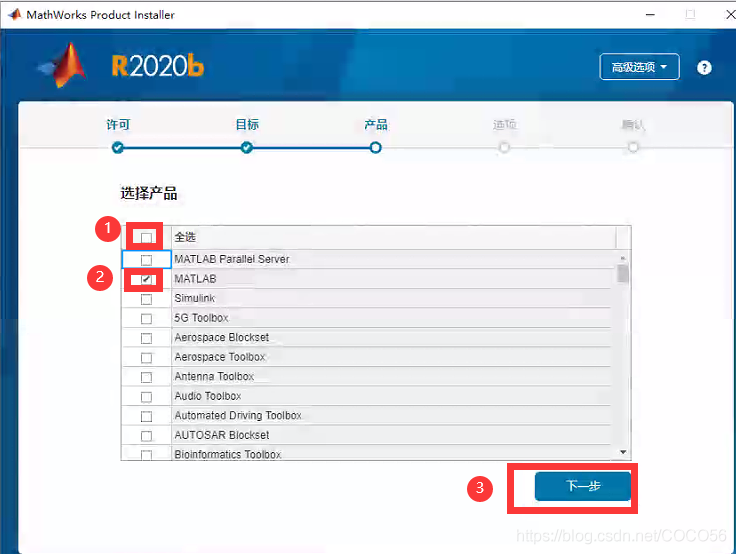Image resolution: width=736 pixels, height=554 pixels.
Task: Select the Antenna Toolbox product name
Action: coord(214,377)
